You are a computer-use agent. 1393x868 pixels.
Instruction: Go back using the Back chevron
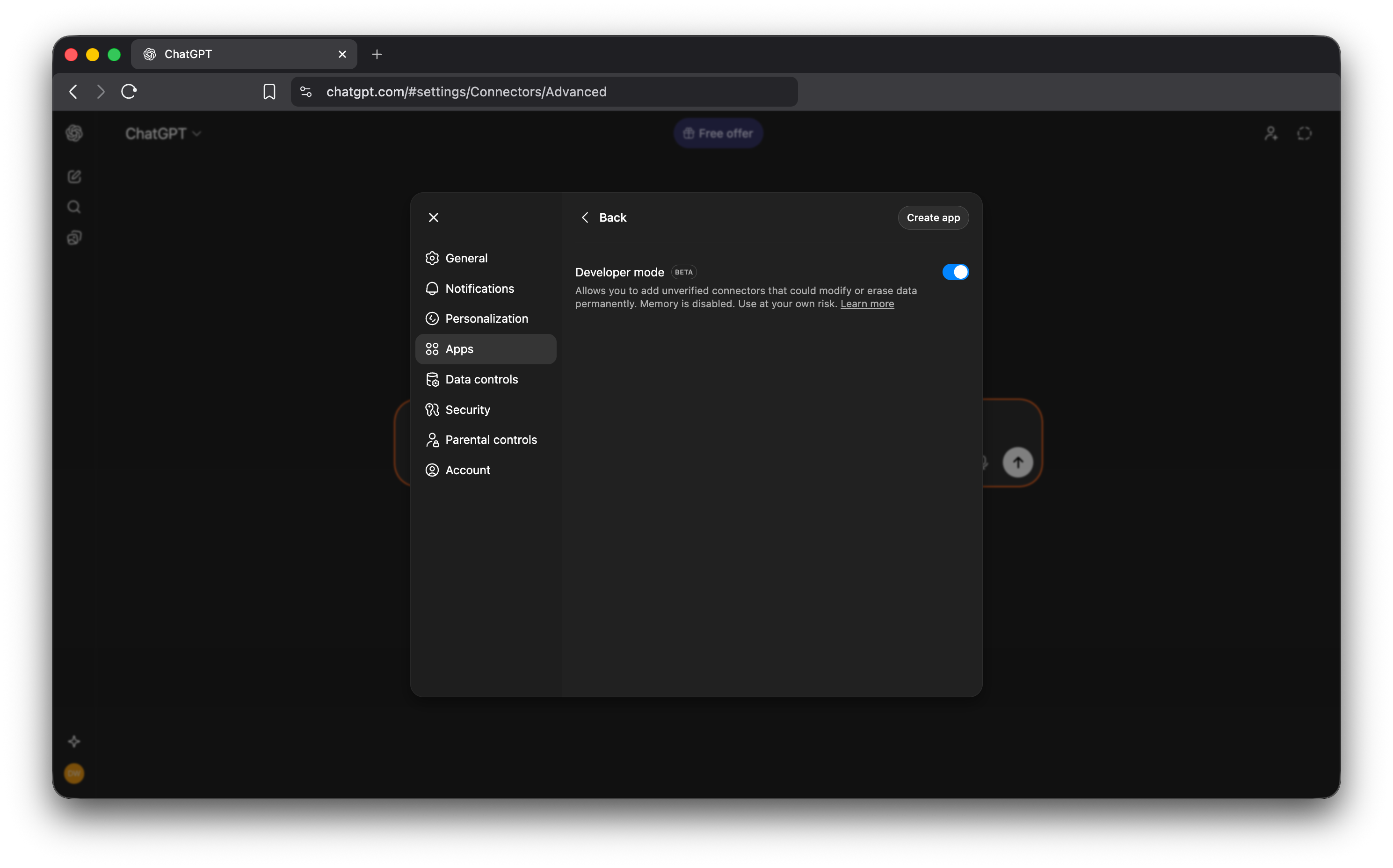click(585, 217)
